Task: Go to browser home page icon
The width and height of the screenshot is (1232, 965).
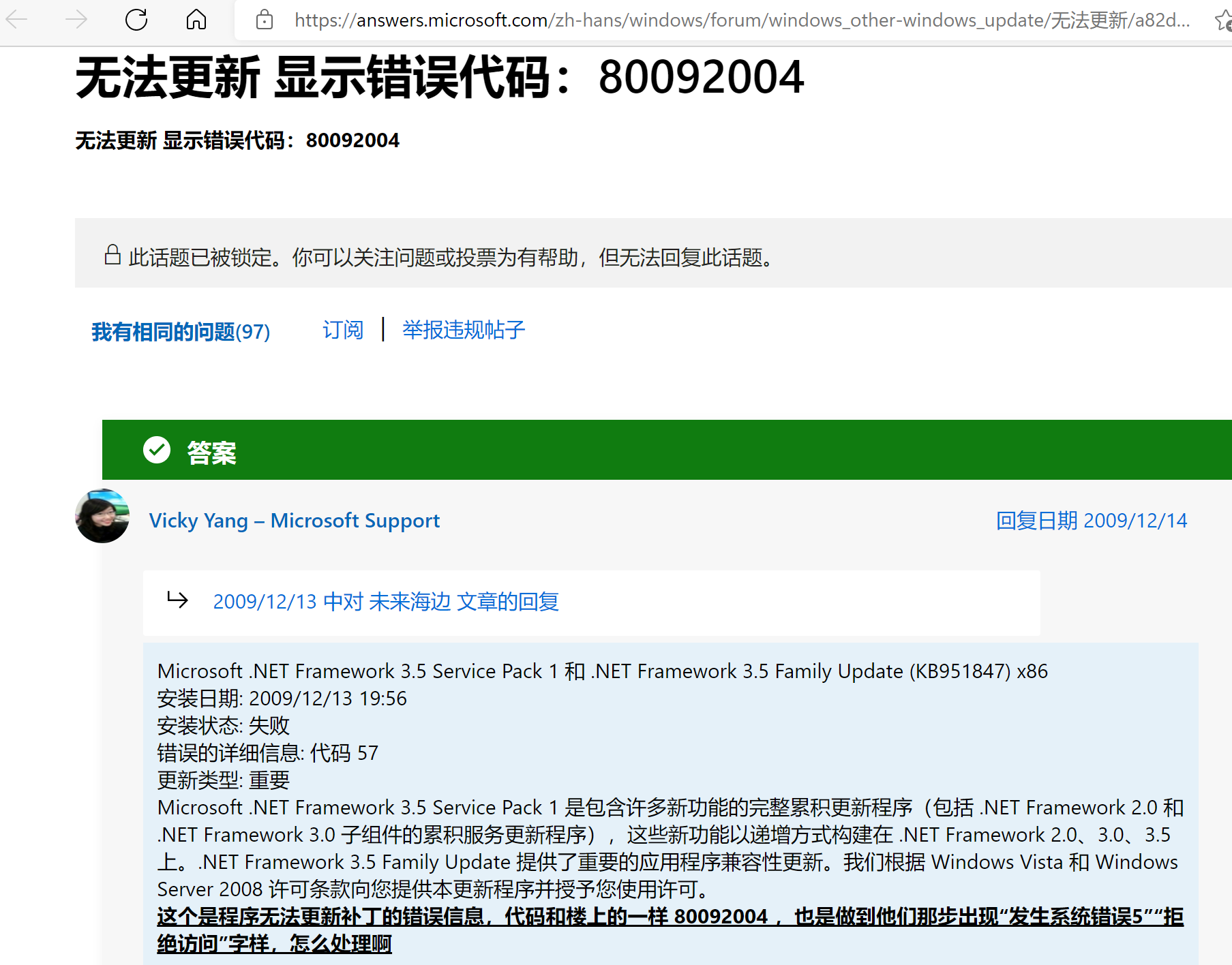Action: pos(196,19)
